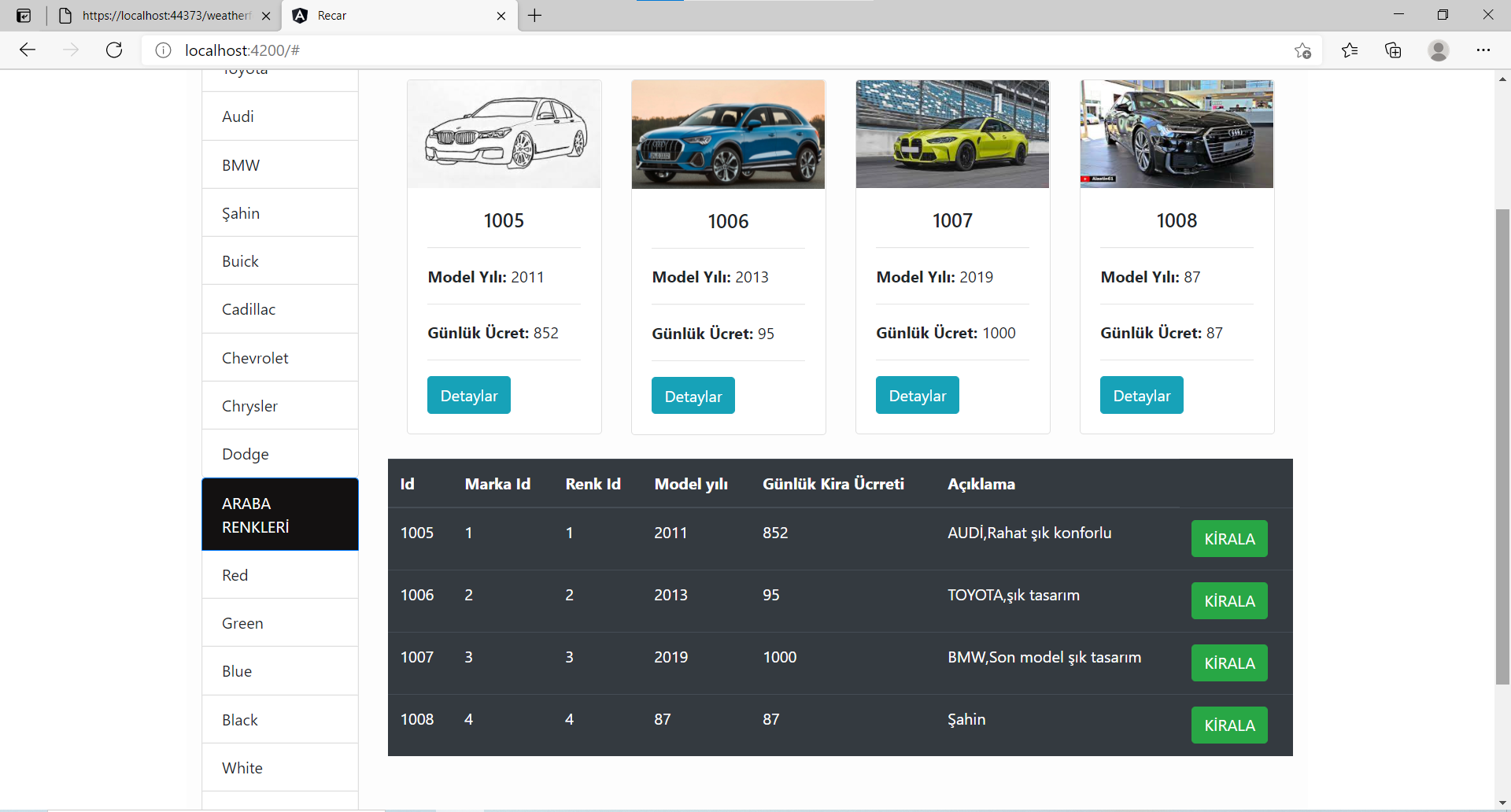Open browser Collections

coord(1393,50)
